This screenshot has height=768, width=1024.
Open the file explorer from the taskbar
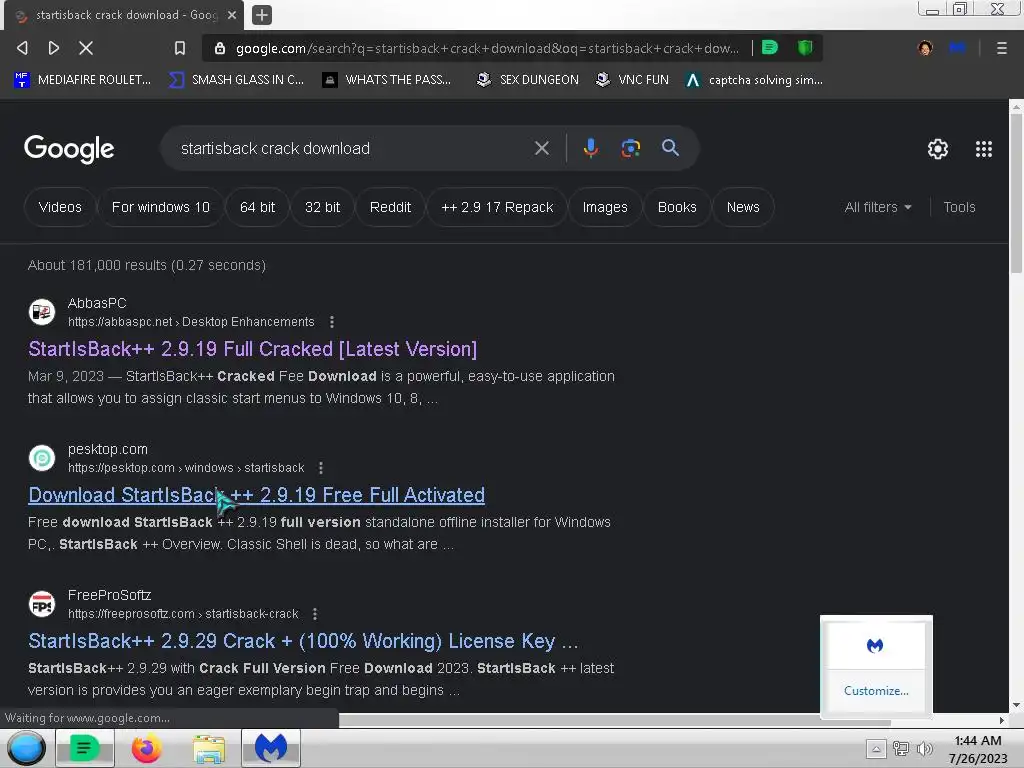point(209,748)
